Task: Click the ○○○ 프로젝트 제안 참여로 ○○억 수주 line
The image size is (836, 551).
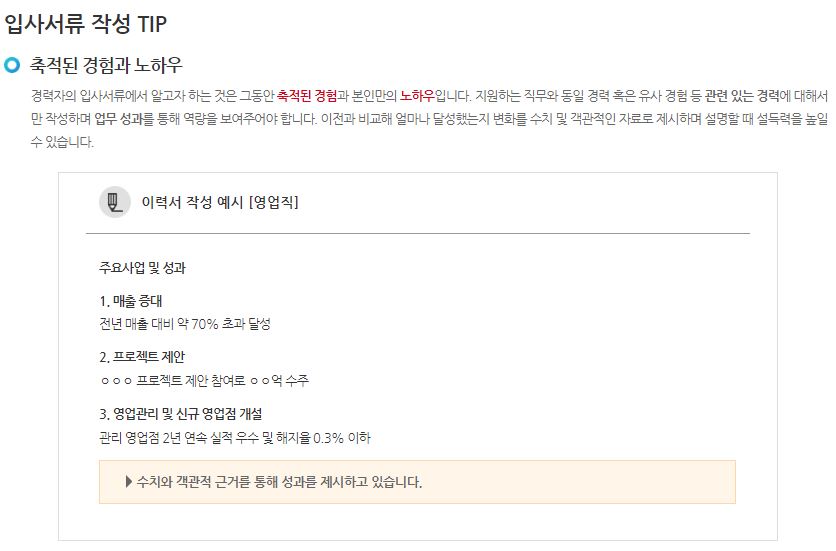Action: point(205,380)
